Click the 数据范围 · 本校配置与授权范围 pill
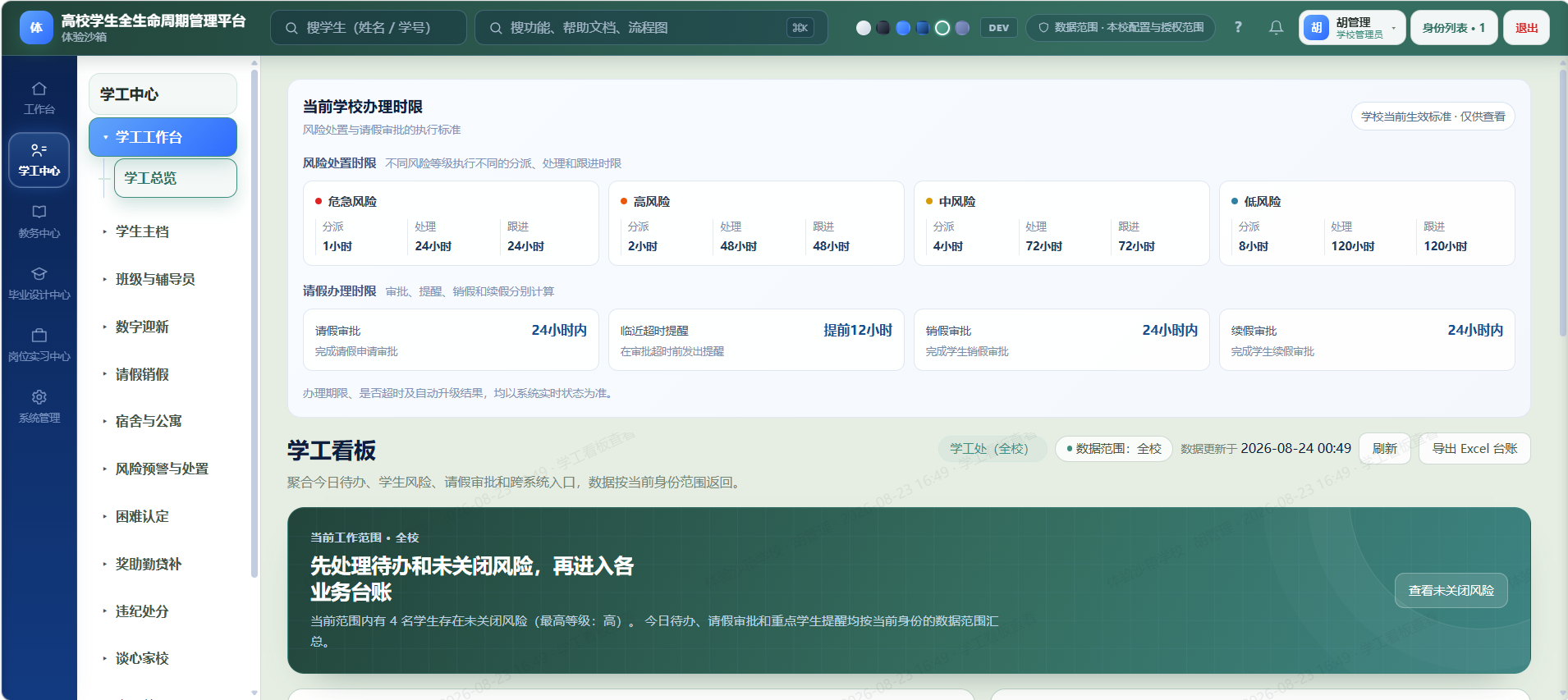Viewport: 1568px width, 700px height. [1121, 27]
